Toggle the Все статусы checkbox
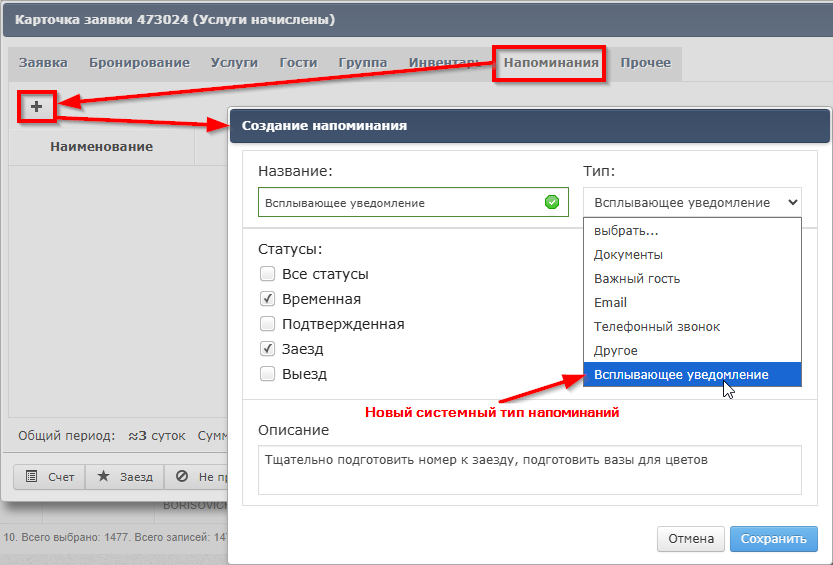Screen dimensions: 833x565 point(267,274)
